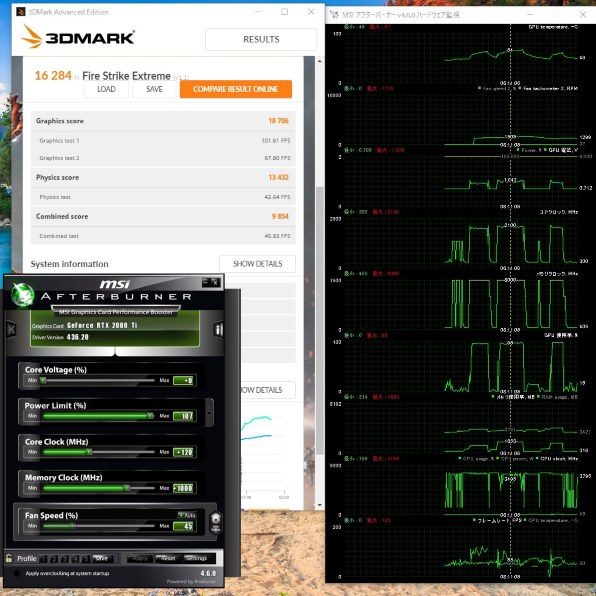Click Driver Version 436.20 text
596x596 pixels.
[60, 337]
